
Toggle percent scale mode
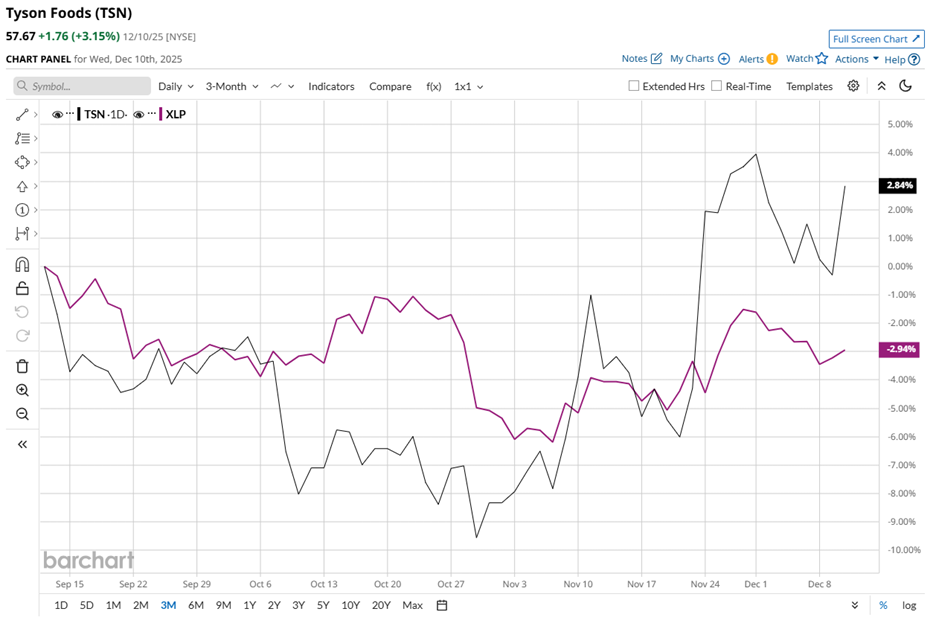pyautogui.click(x=883, y=606)
